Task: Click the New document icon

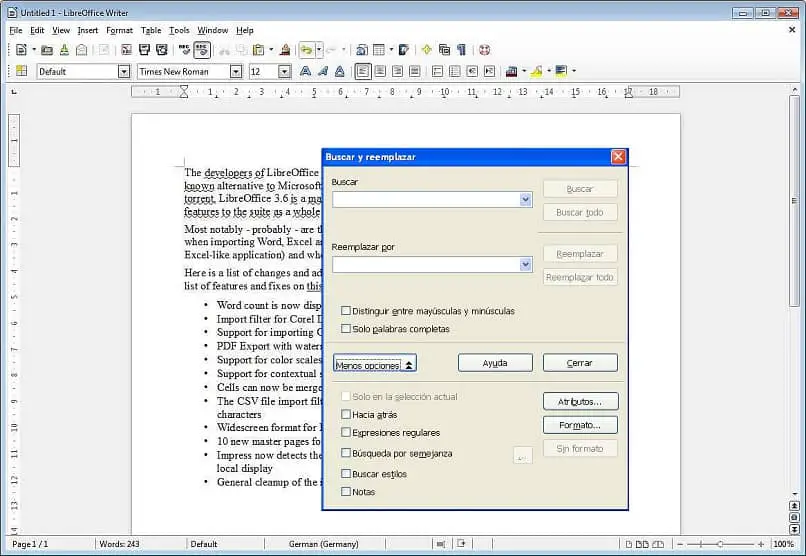Action: 21,50
